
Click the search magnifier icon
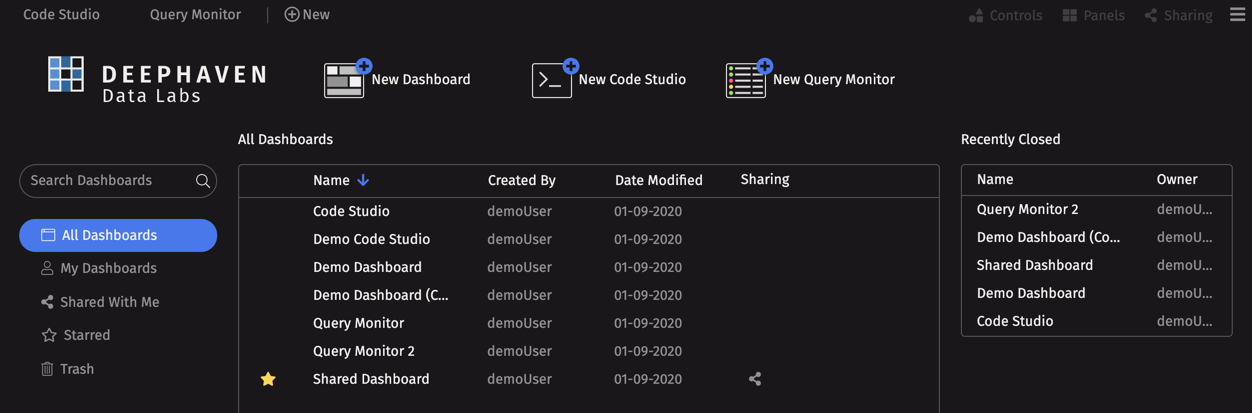pos(203,181)
